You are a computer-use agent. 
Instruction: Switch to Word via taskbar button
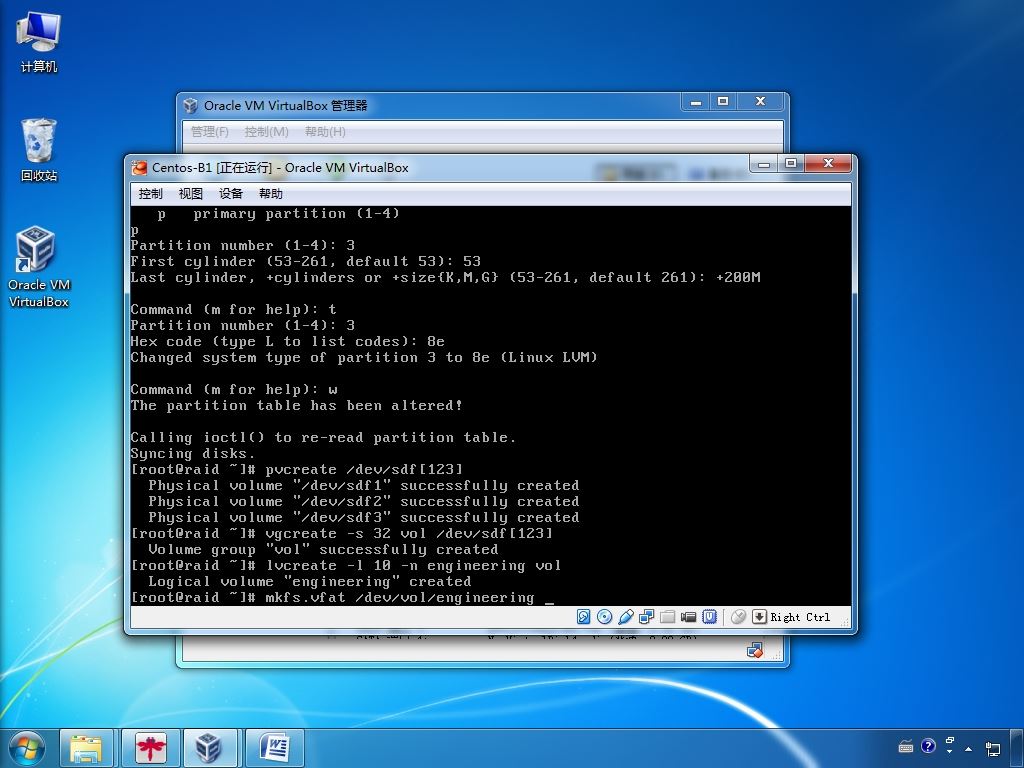[275, 748]
